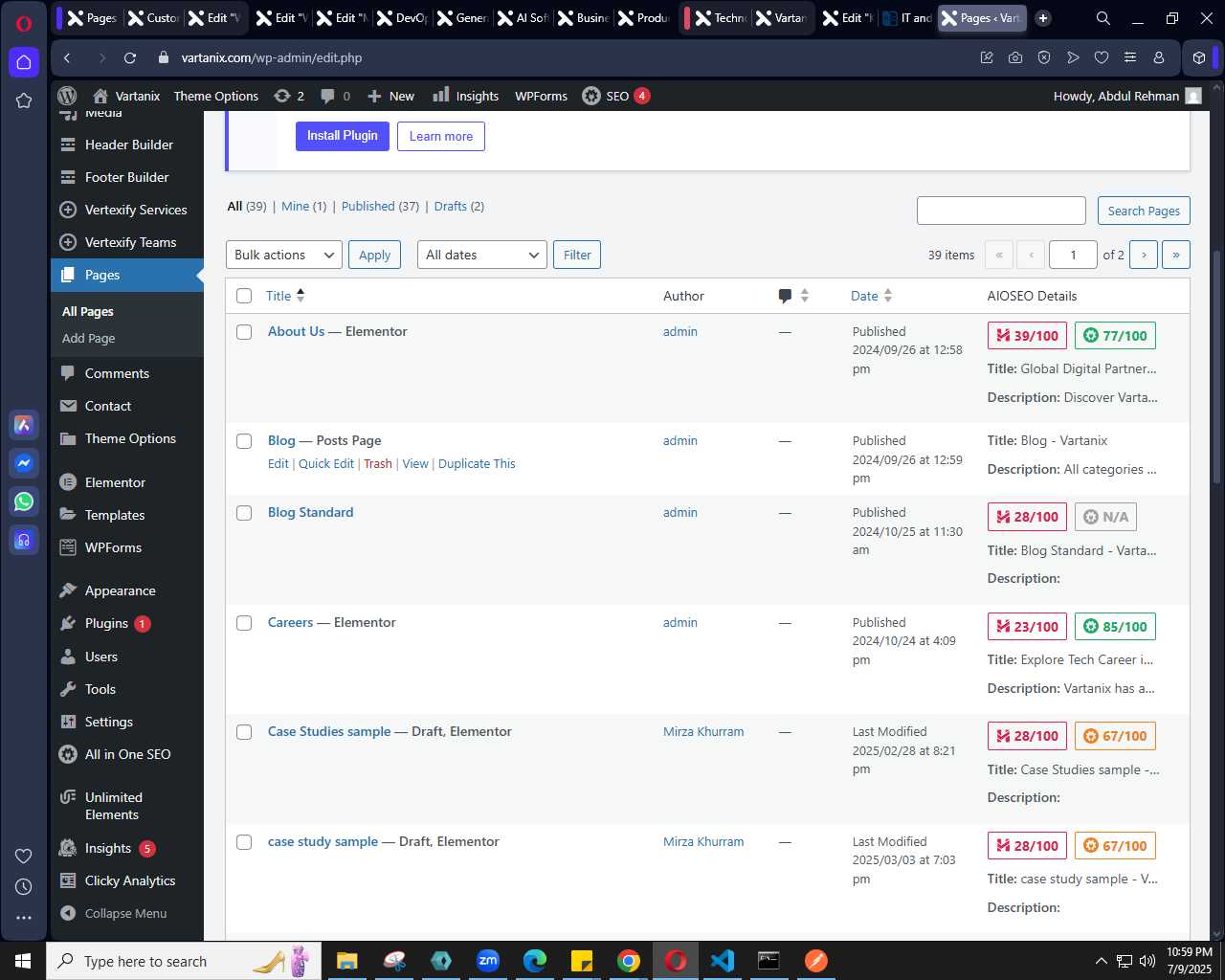1225x980 pixels.
Task: Open Aria AI icon in Opera sidebar
Action: [x=24, y=425]
